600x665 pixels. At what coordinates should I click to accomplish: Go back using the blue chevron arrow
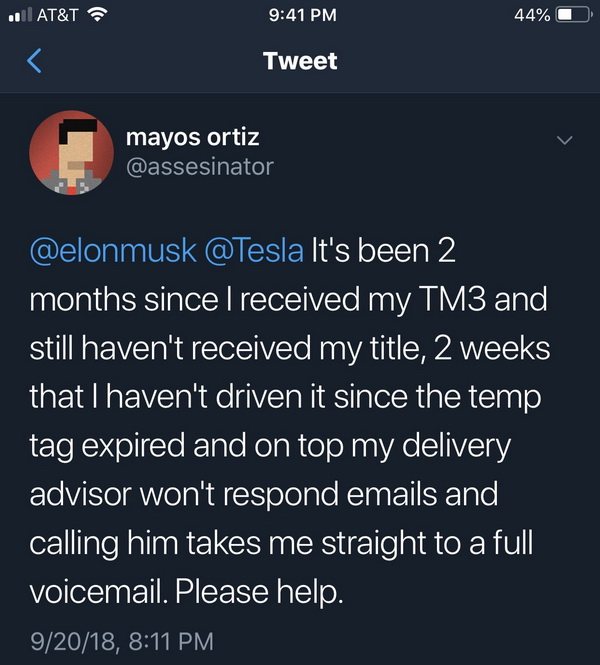click(34, 61)
